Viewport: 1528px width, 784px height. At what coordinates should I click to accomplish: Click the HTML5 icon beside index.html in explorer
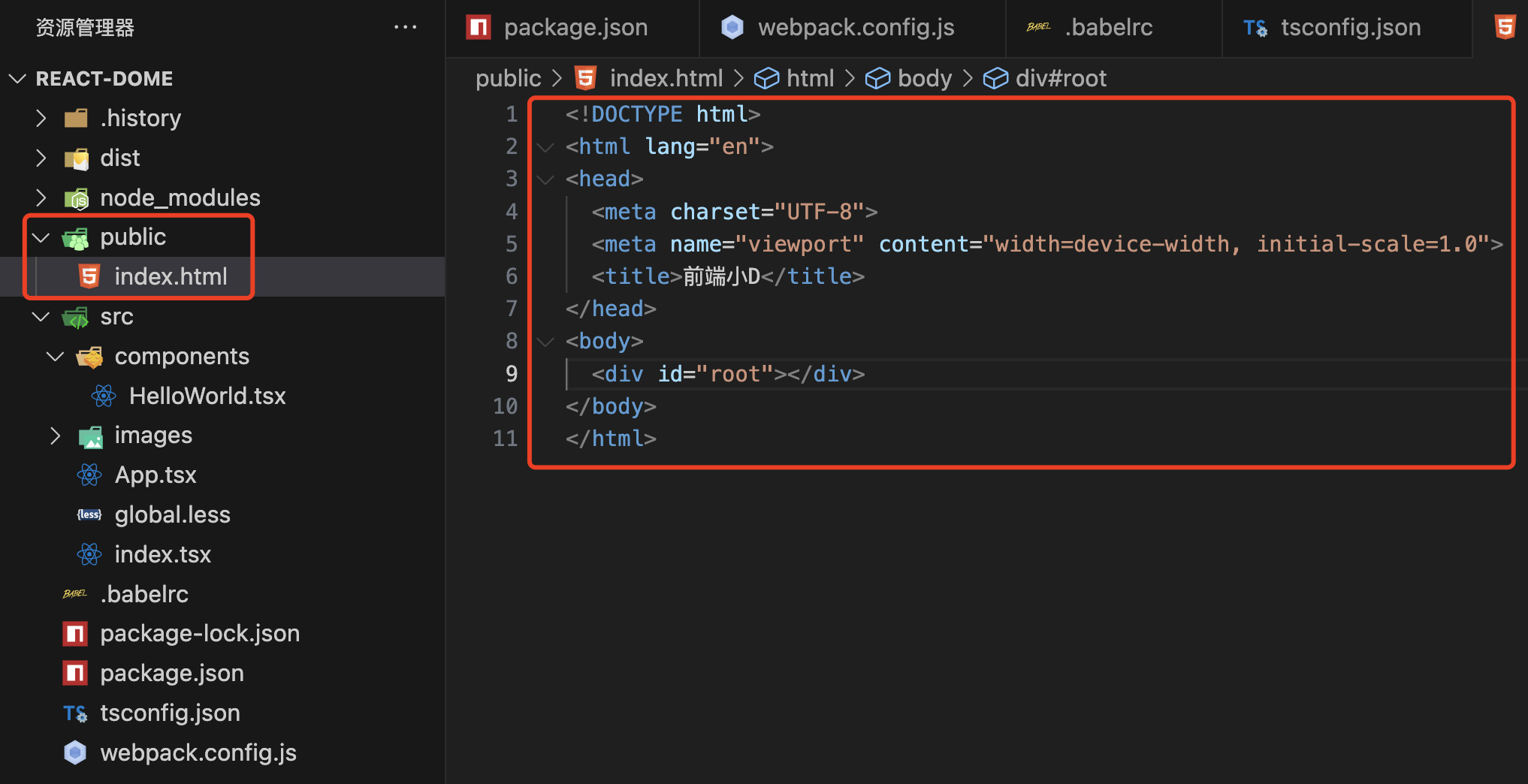coord(89,276)
